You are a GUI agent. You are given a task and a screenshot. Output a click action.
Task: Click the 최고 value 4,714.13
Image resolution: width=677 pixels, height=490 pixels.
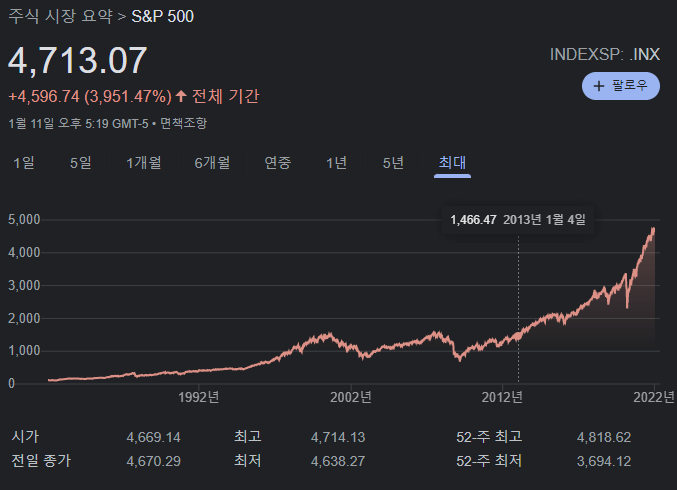[338, 437]
